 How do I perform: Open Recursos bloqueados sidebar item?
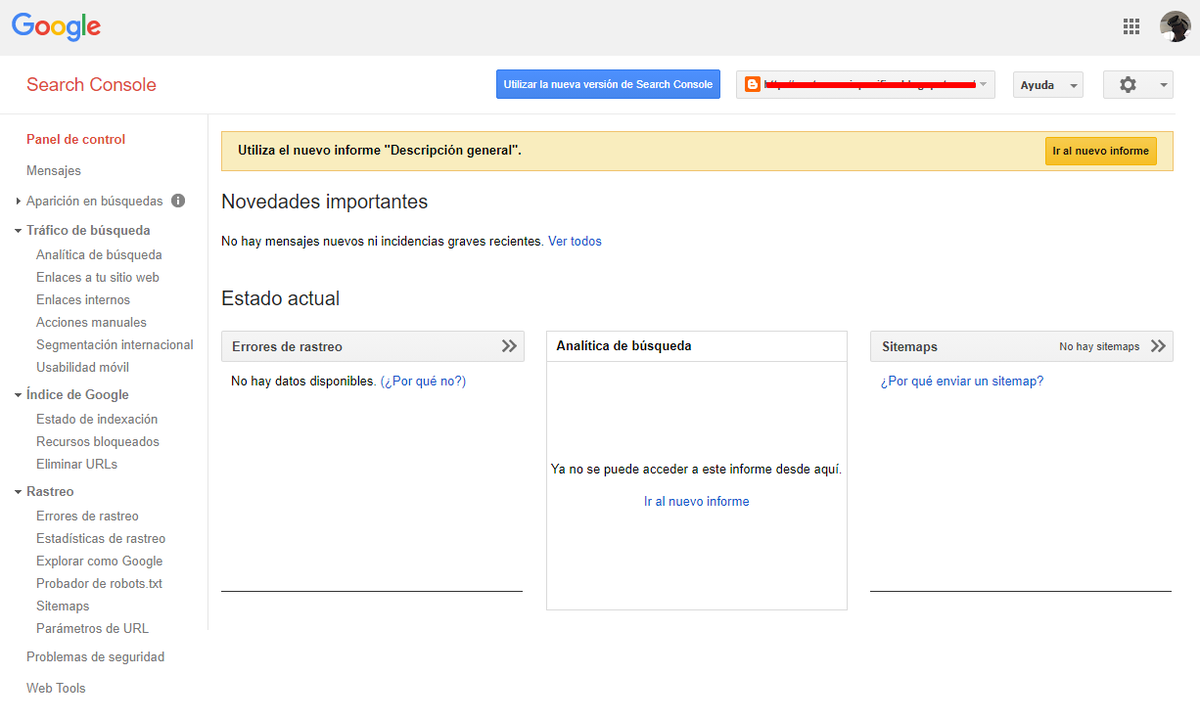(98, 442)
